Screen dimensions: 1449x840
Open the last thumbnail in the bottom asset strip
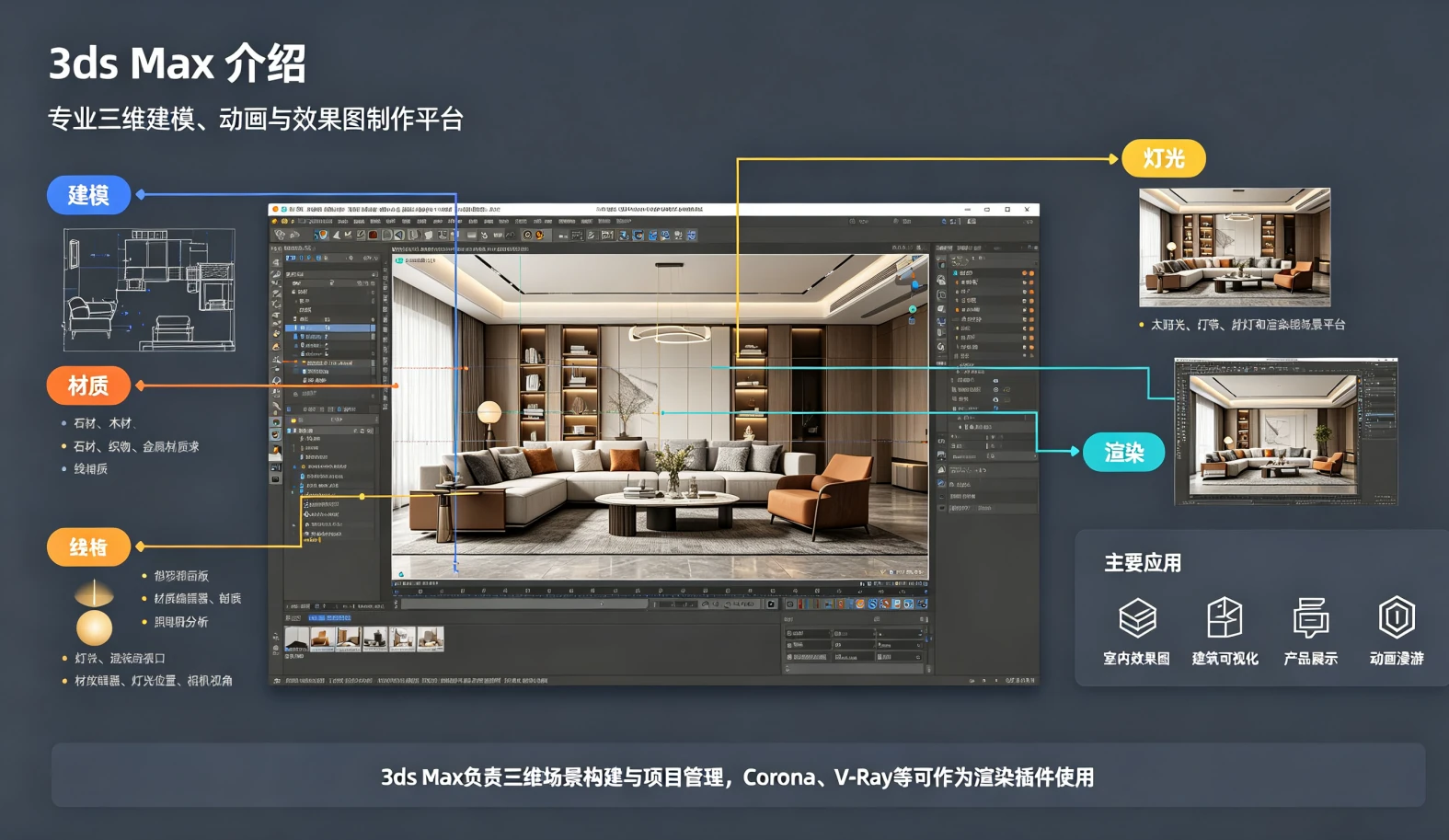431,639
